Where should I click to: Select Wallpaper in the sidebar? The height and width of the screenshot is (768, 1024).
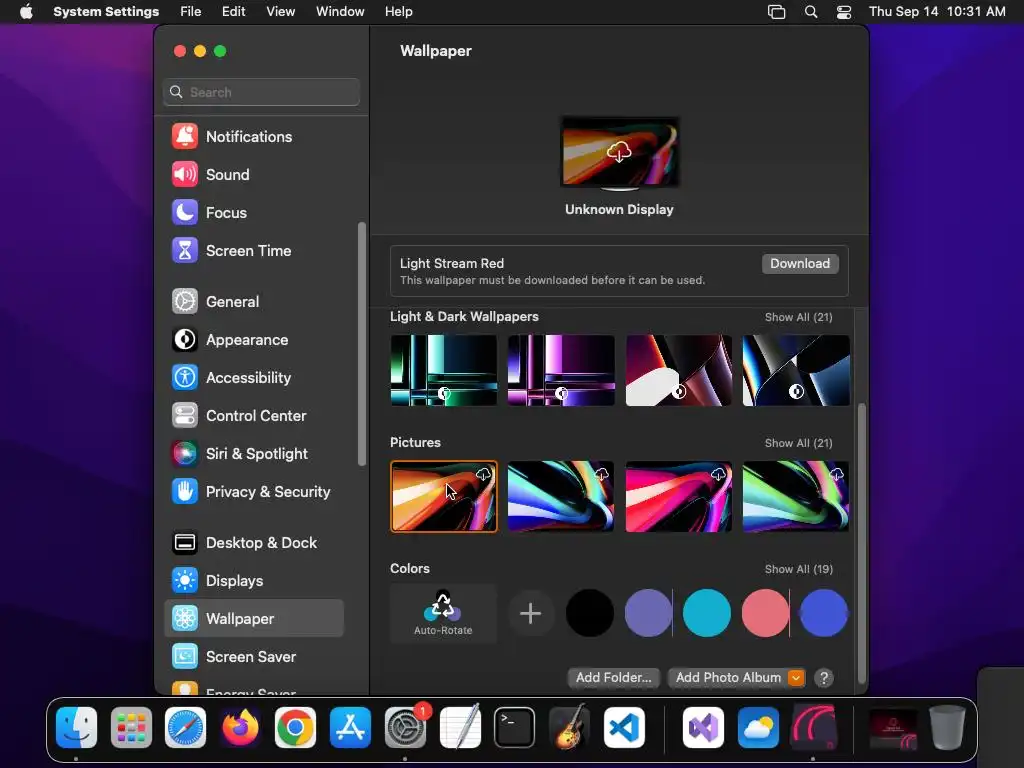(x=253, y=618)
